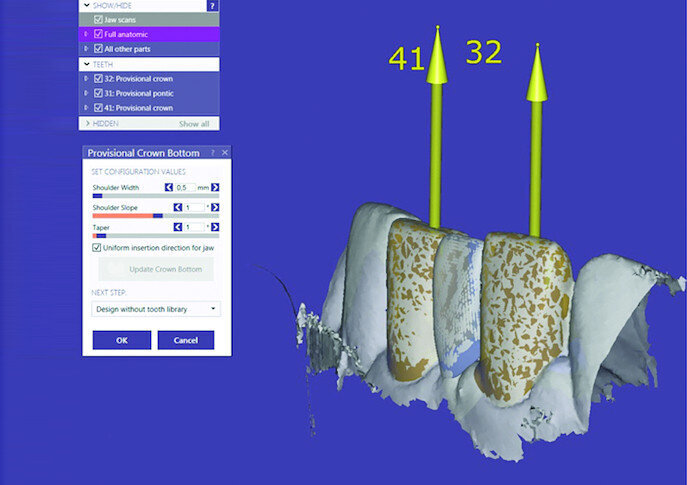
Task: Click Show all link
Action: click(194, 124)
